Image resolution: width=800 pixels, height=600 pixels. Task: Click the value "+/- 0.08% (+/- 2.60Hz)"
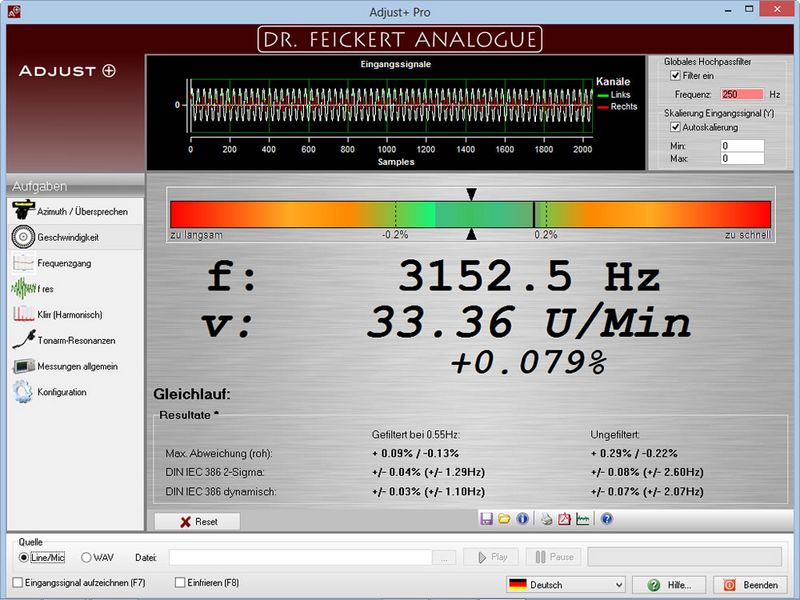pyautogui.click(x=647, y=472)
